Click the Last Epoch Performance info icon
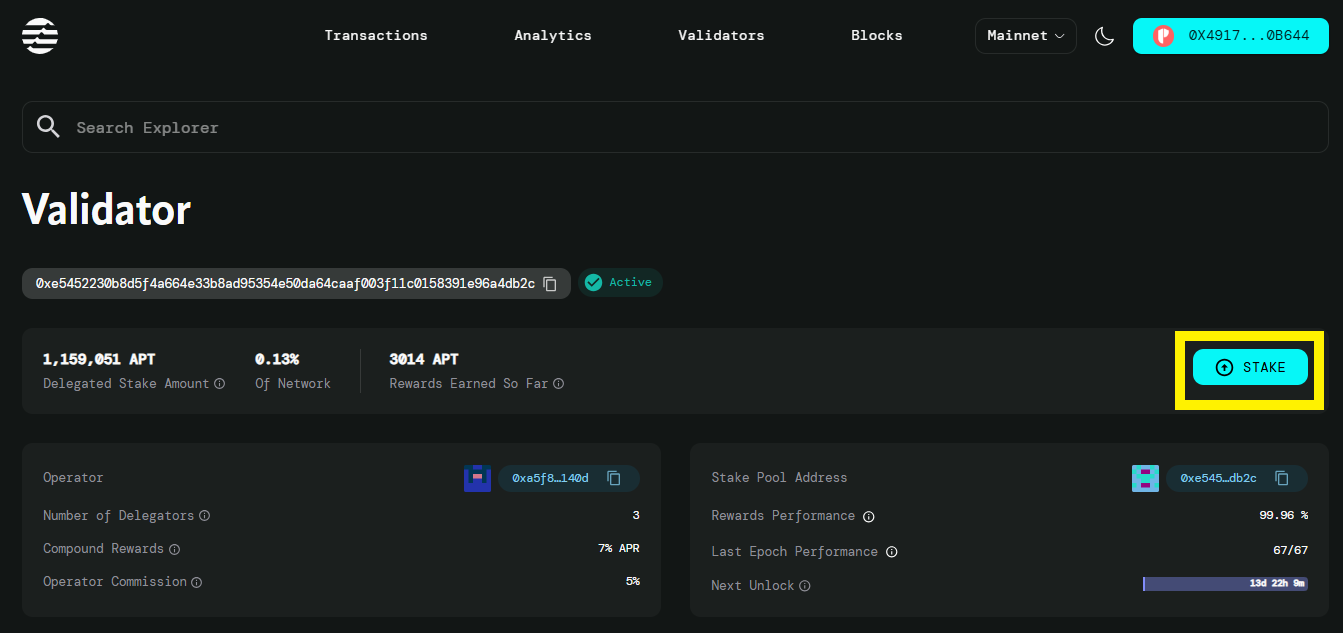 [x=892, y=552]
